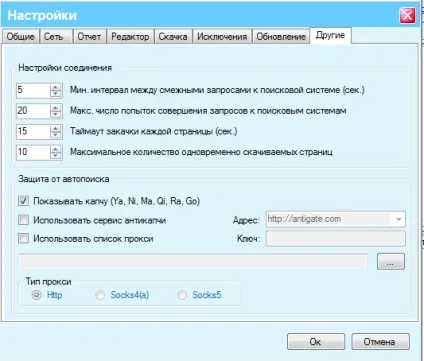Select the Socks4(a) proxy type radio
The image size is (424, 361).
pyautogui.click(x=100, y=295)
